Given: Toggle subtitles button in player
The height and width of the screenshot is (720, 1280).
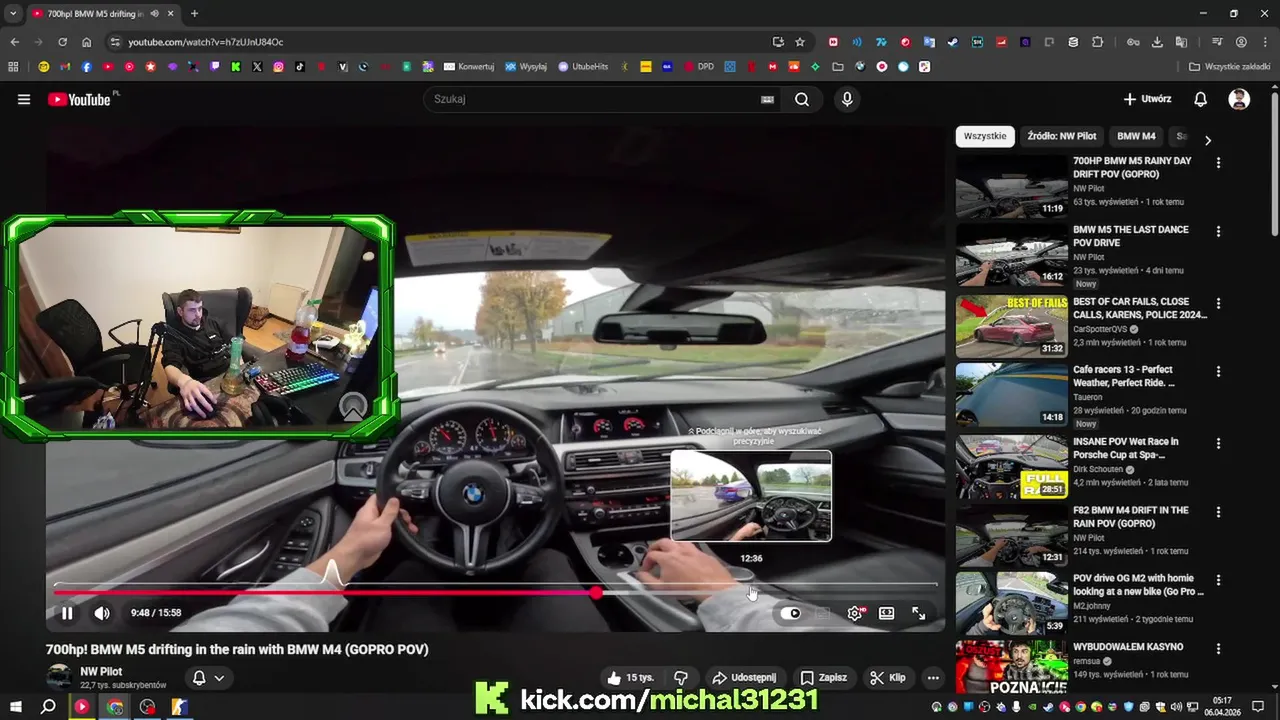Looking at the screenshot, I should click(x=823, y=613).
